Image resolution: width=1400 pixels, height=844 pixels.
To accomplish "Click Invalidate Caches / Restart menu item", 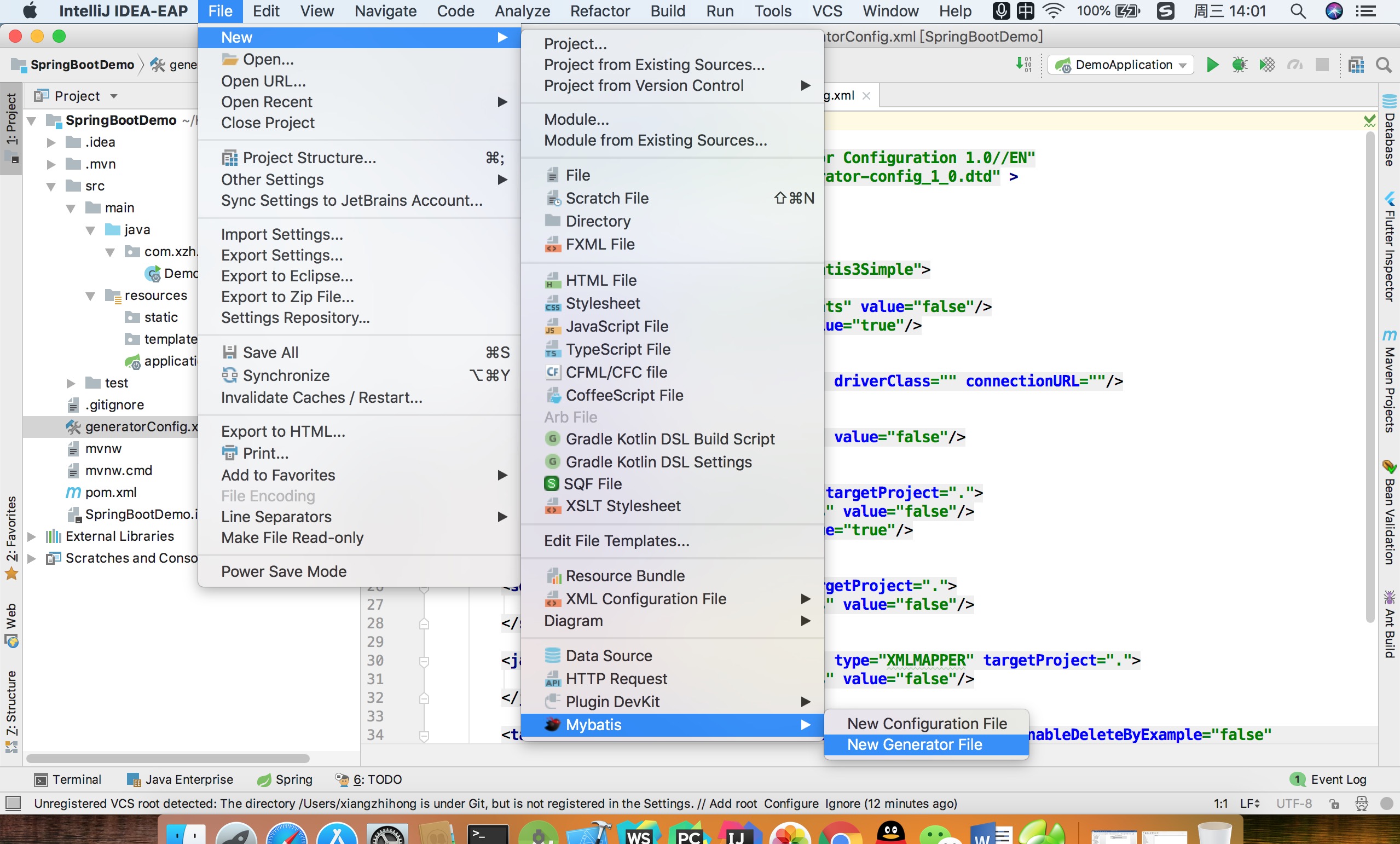I will (x=360, y=397).
